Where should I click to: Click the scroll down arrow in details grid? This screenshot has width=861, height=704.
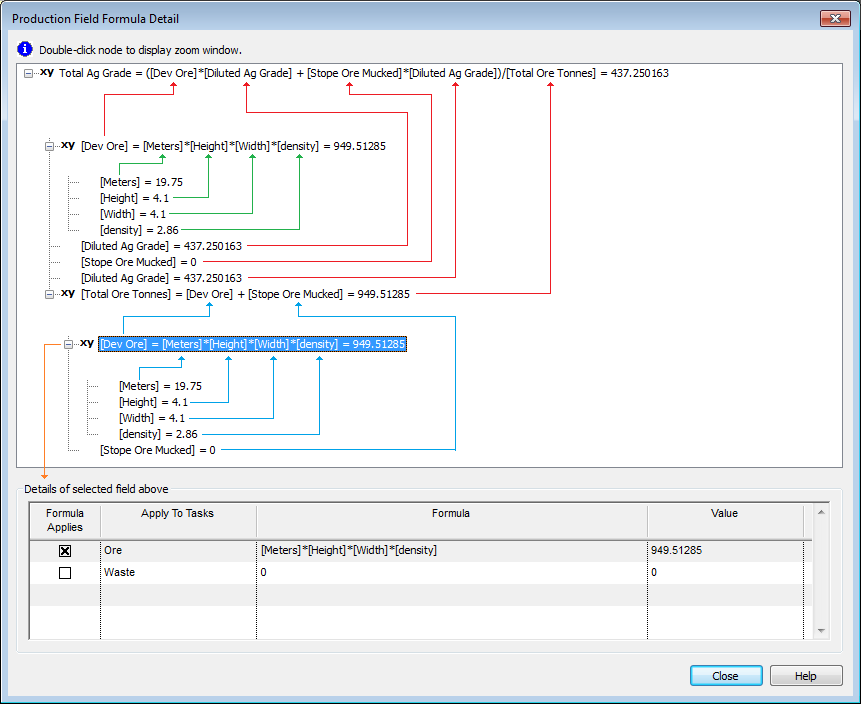pos(821,631)
